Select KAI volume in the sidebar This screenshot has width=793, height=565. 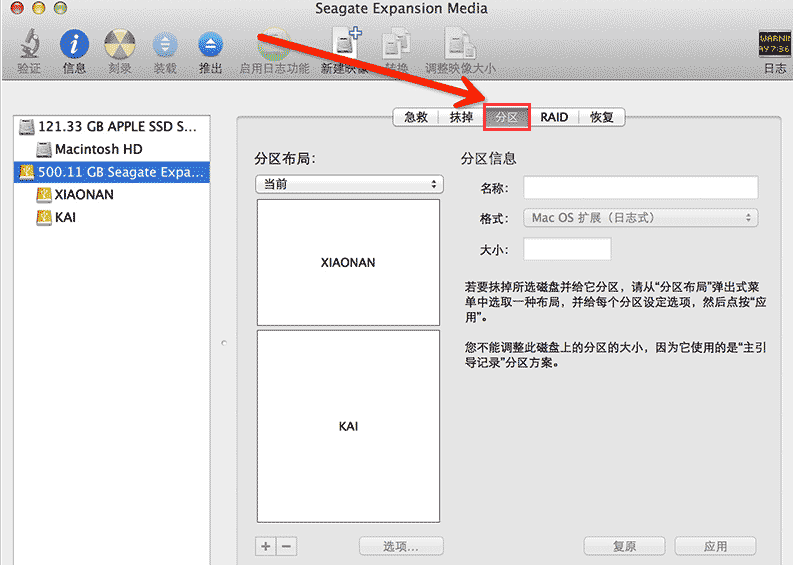point(112,218)
